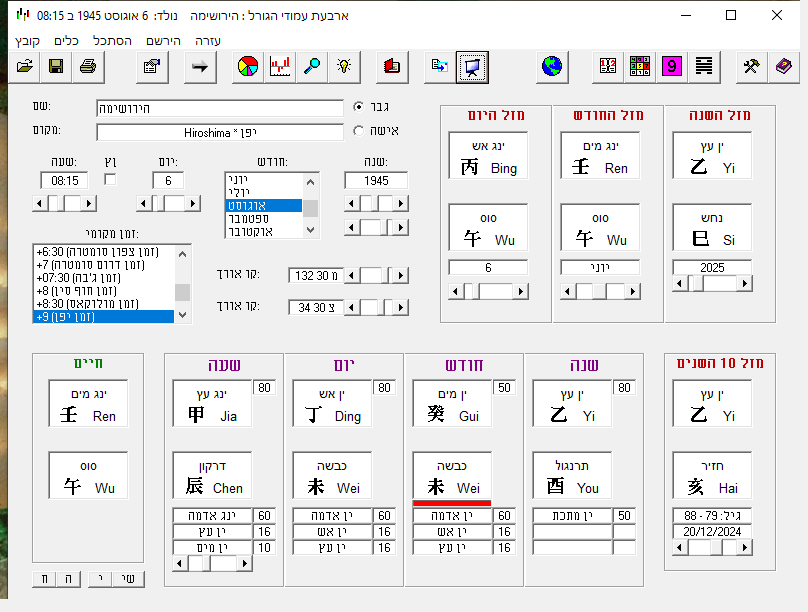Image resolution: width=808 pixels, height=612 pixels.
Task: Toggle the קיץ daylight saving checkbox
Action: click(x=110, y=179)
